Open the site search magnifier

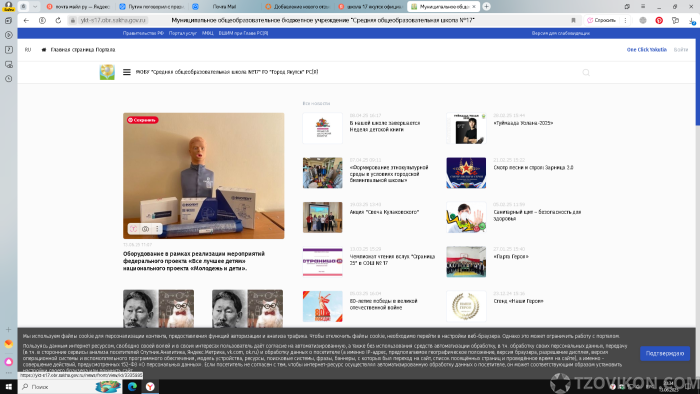(586, 72)
